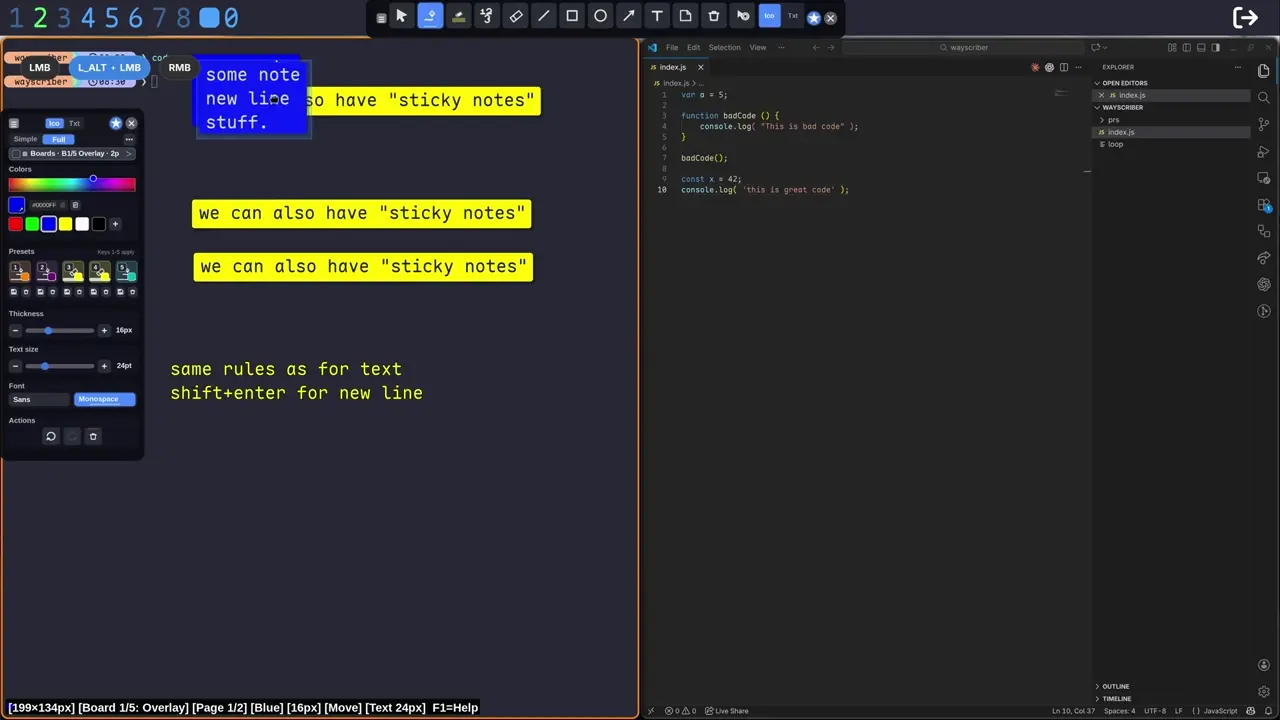Open the File menu in VS Code
This screenshot has width=1280, height=720.
tap(672, 47)
